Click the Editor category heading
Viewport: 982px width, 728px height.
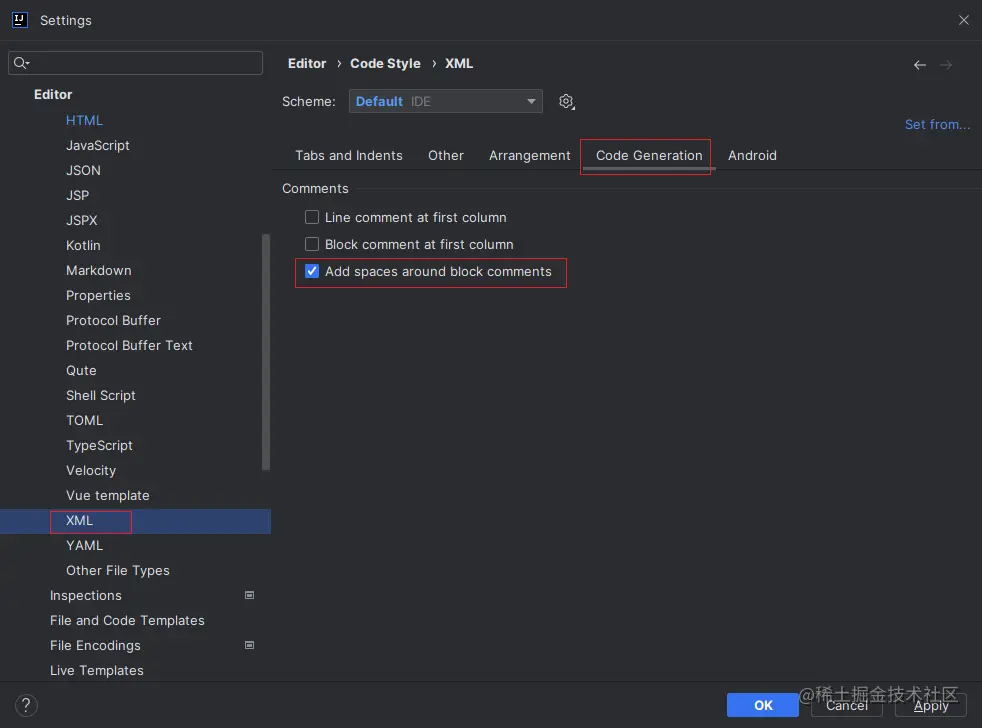(x=53, y=95)
